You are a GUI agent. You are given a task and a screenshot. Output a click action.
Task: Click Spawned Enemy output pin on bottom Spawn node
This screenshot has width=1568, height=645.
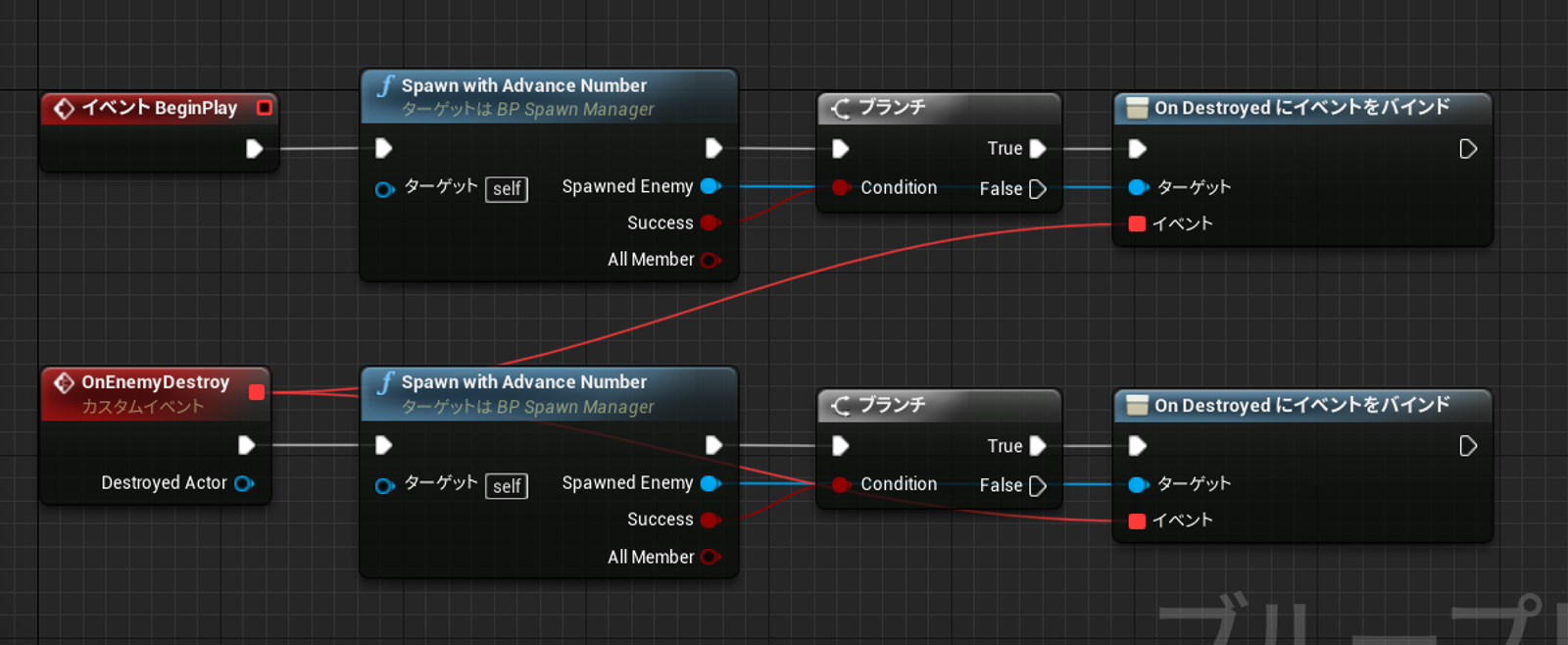(711, 483)
